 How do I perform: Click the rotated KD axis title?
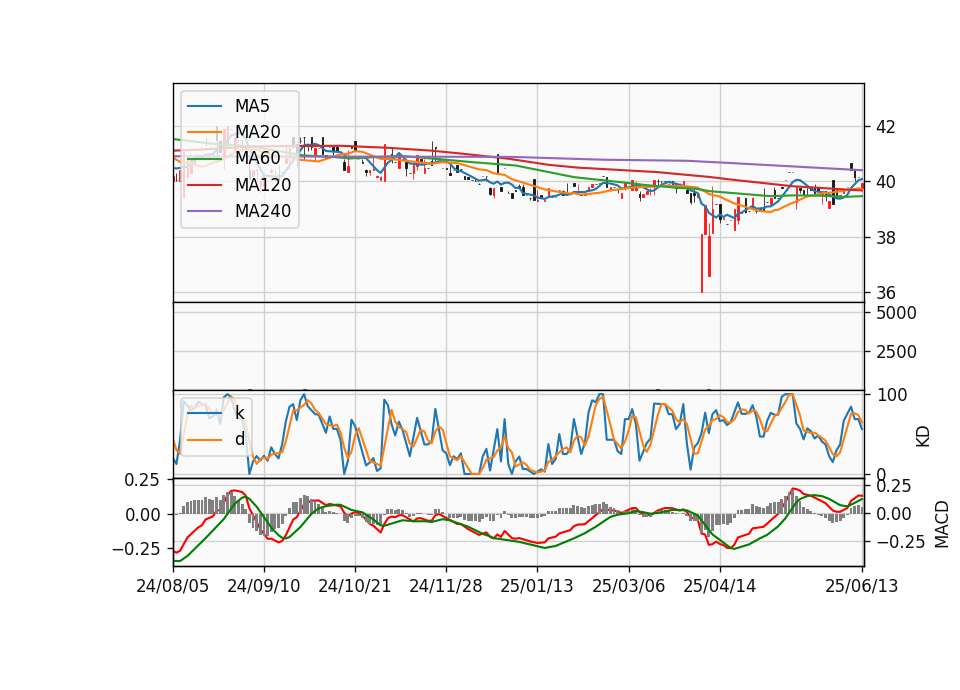(x=923, y=436)
